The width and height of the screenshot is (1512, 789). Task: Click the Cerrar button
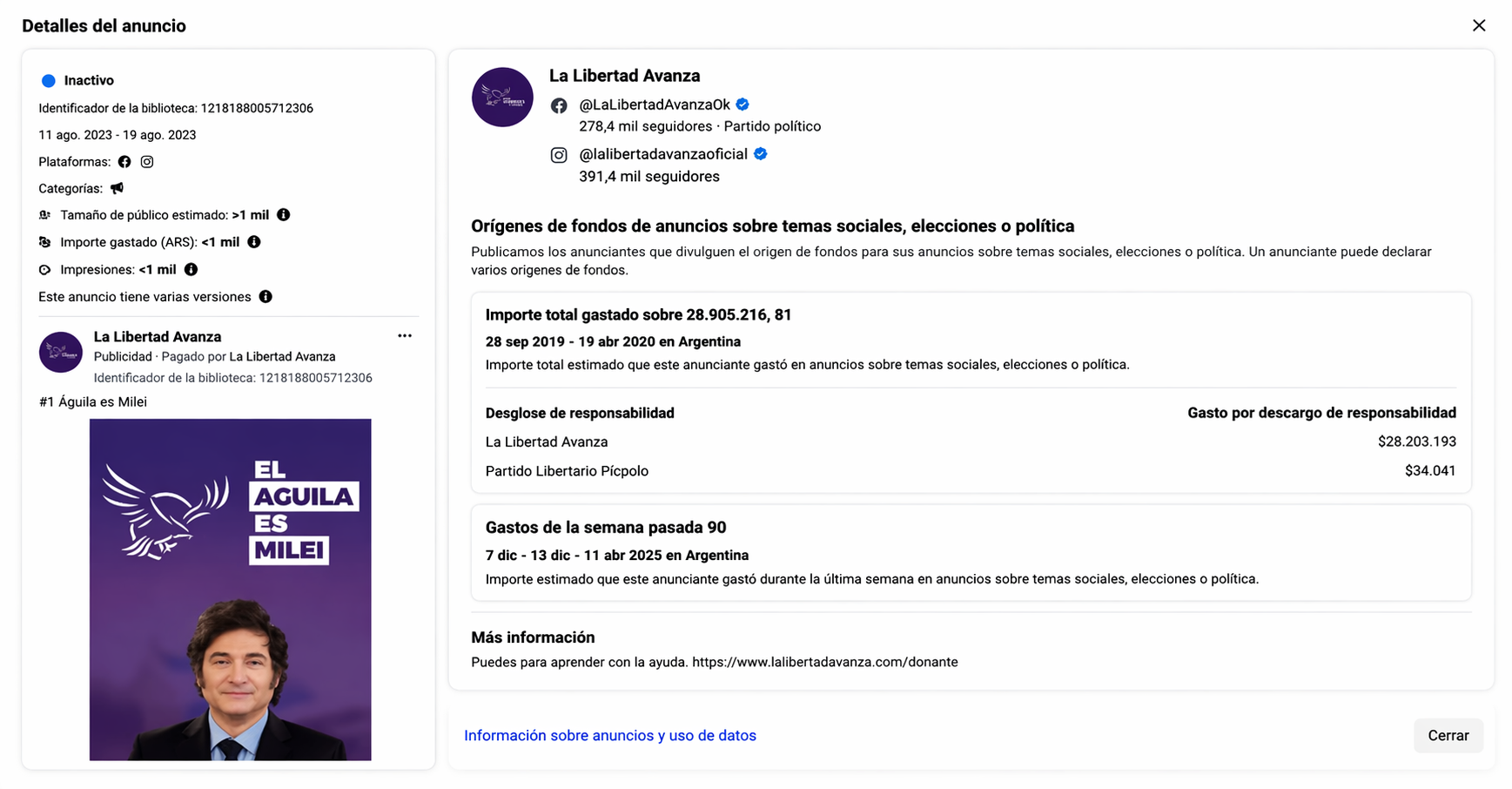click(x=1448, y=735)
